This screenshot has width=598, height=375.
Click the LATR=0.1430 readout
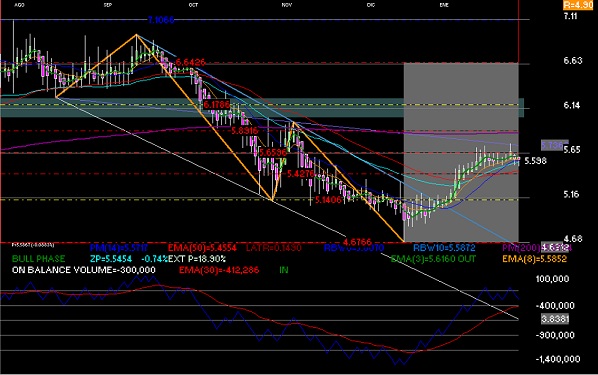click(x=273, y=248)
